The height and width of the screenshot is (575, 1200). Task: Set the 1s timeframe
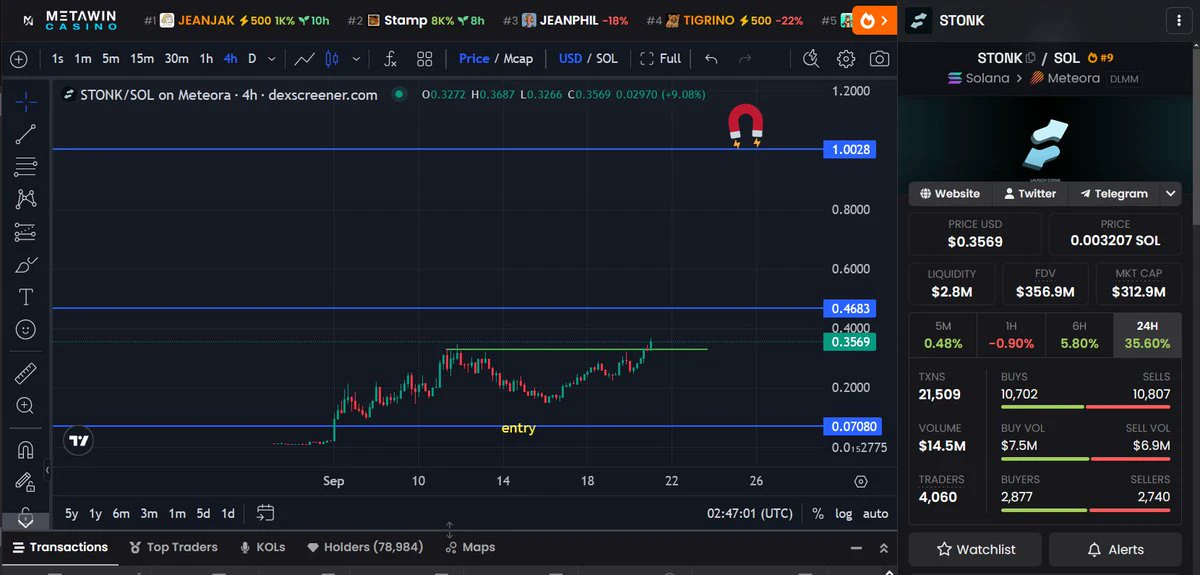57,59
